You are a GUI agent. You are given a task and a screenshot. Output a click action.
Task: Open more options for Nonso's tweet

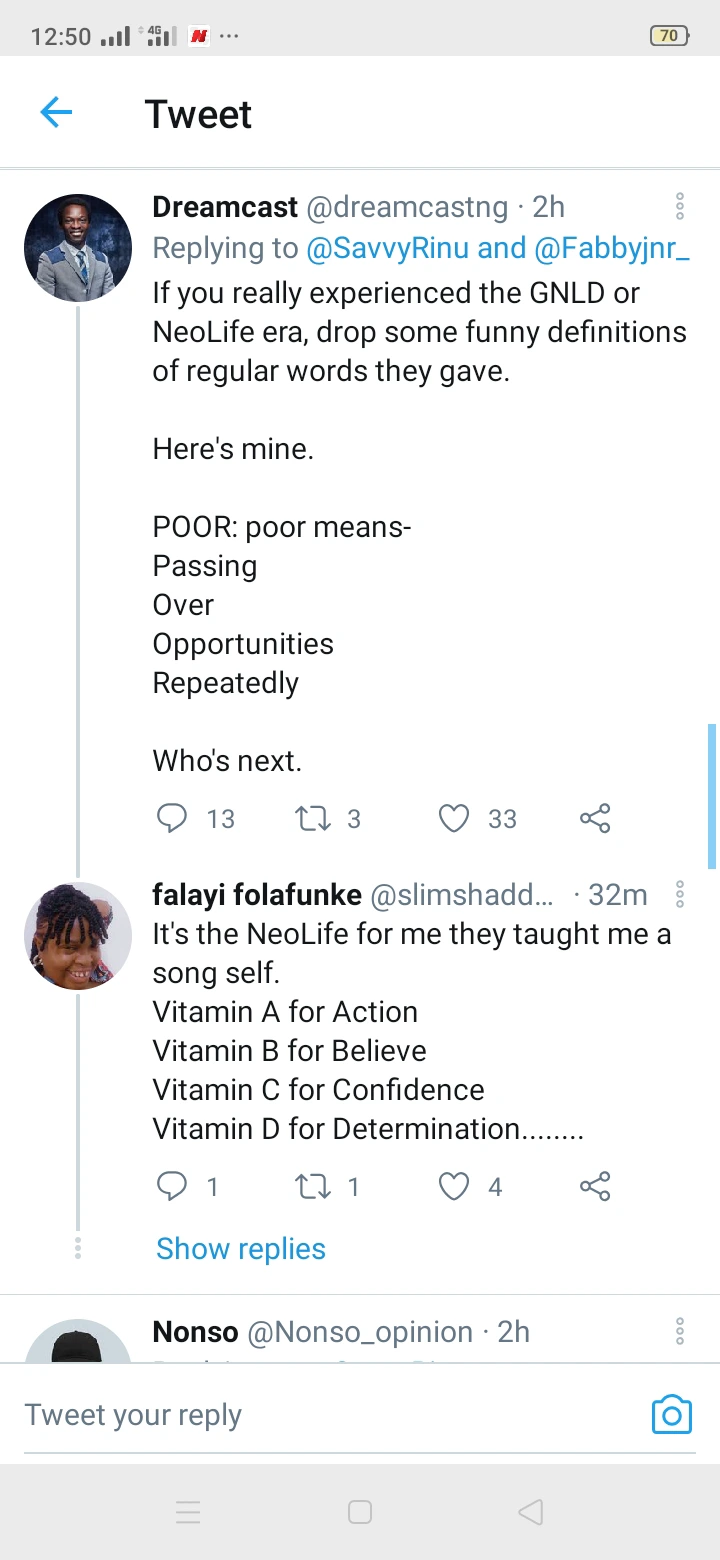pos(680,1332)
